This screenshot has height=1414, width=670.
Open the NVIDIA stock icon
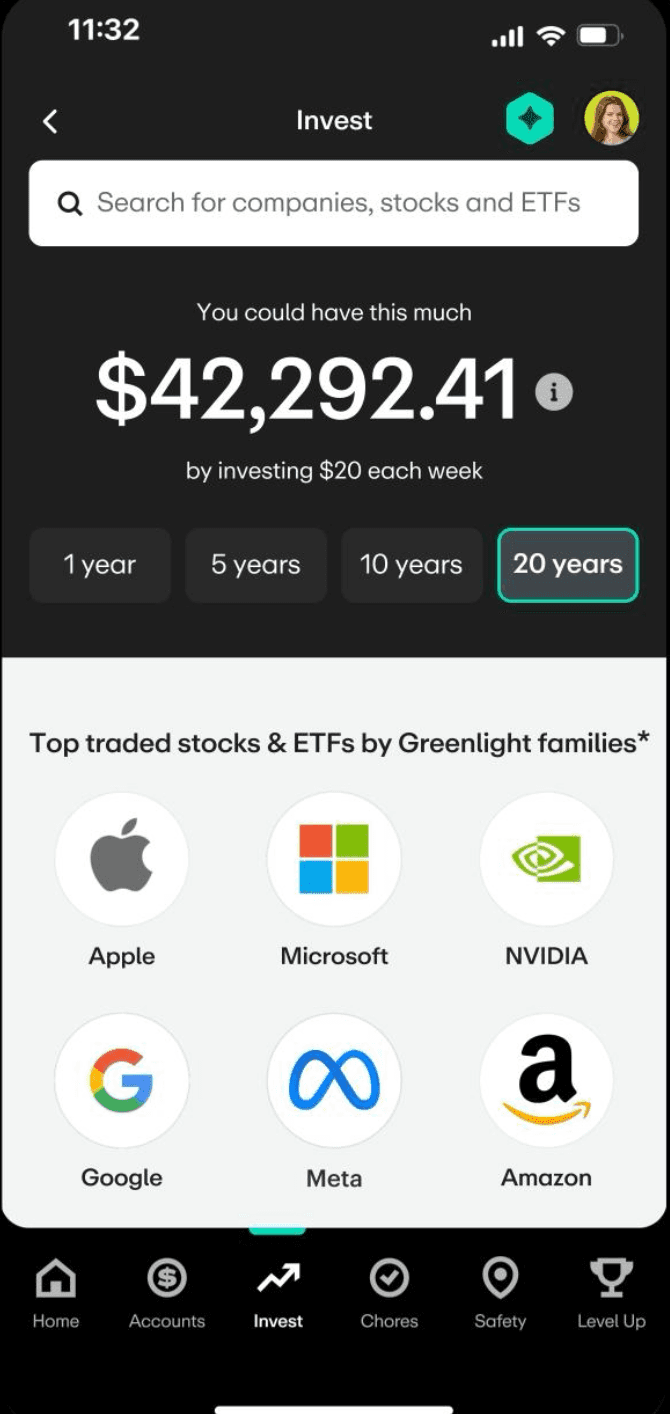pyautogui.click(x=546, y=860)
